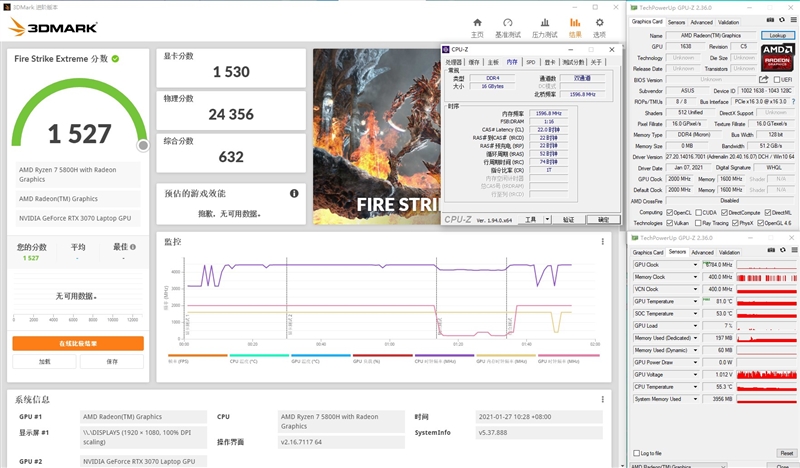This screenshot has width=800, height=468.
Task: Toggle the CUDA checkbox
Action: point(698,212)
